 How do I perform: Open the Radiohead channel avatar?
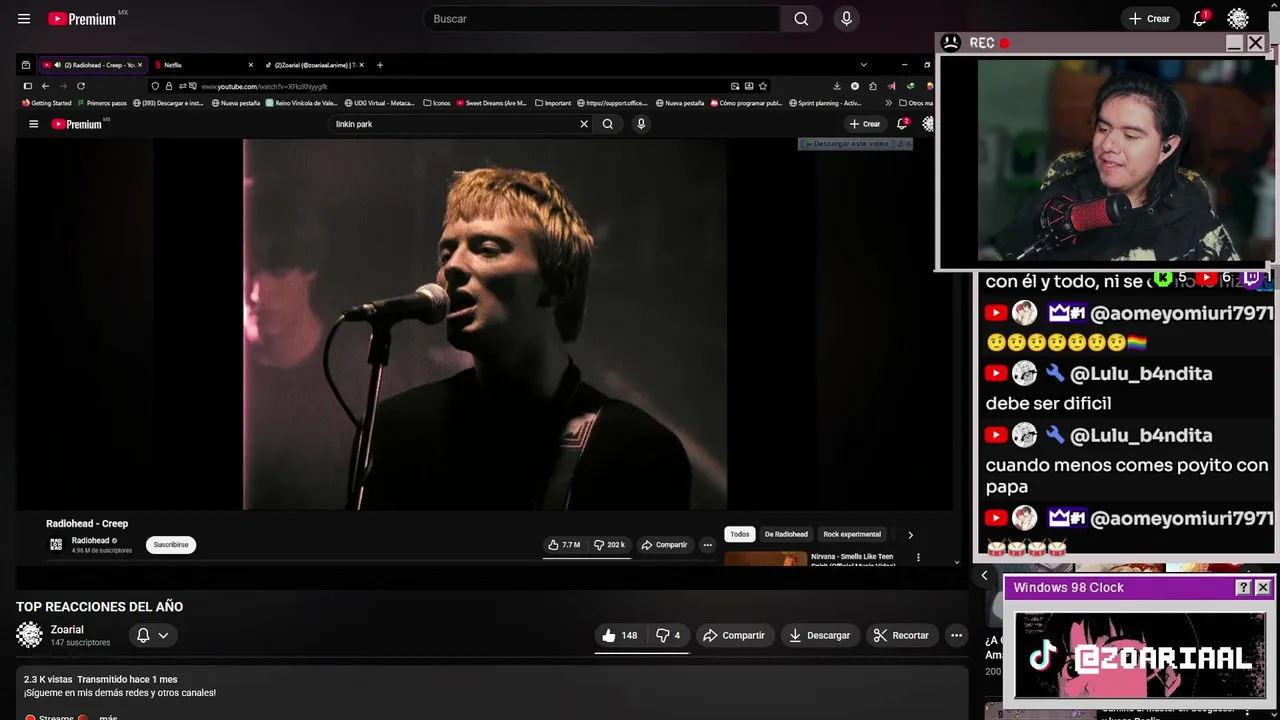pos(56,544)
